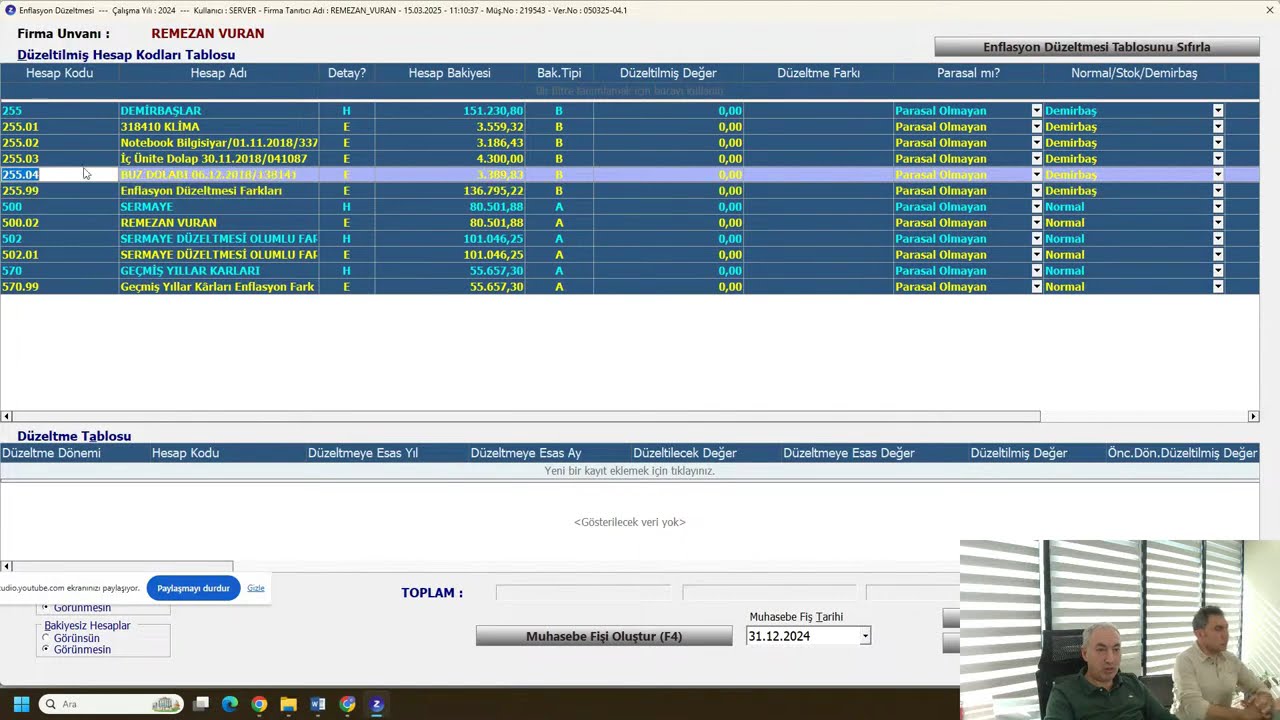
Task: Click Muhasebe Fişi Oluştur (F4) button
Action: [x=604, y=636]
